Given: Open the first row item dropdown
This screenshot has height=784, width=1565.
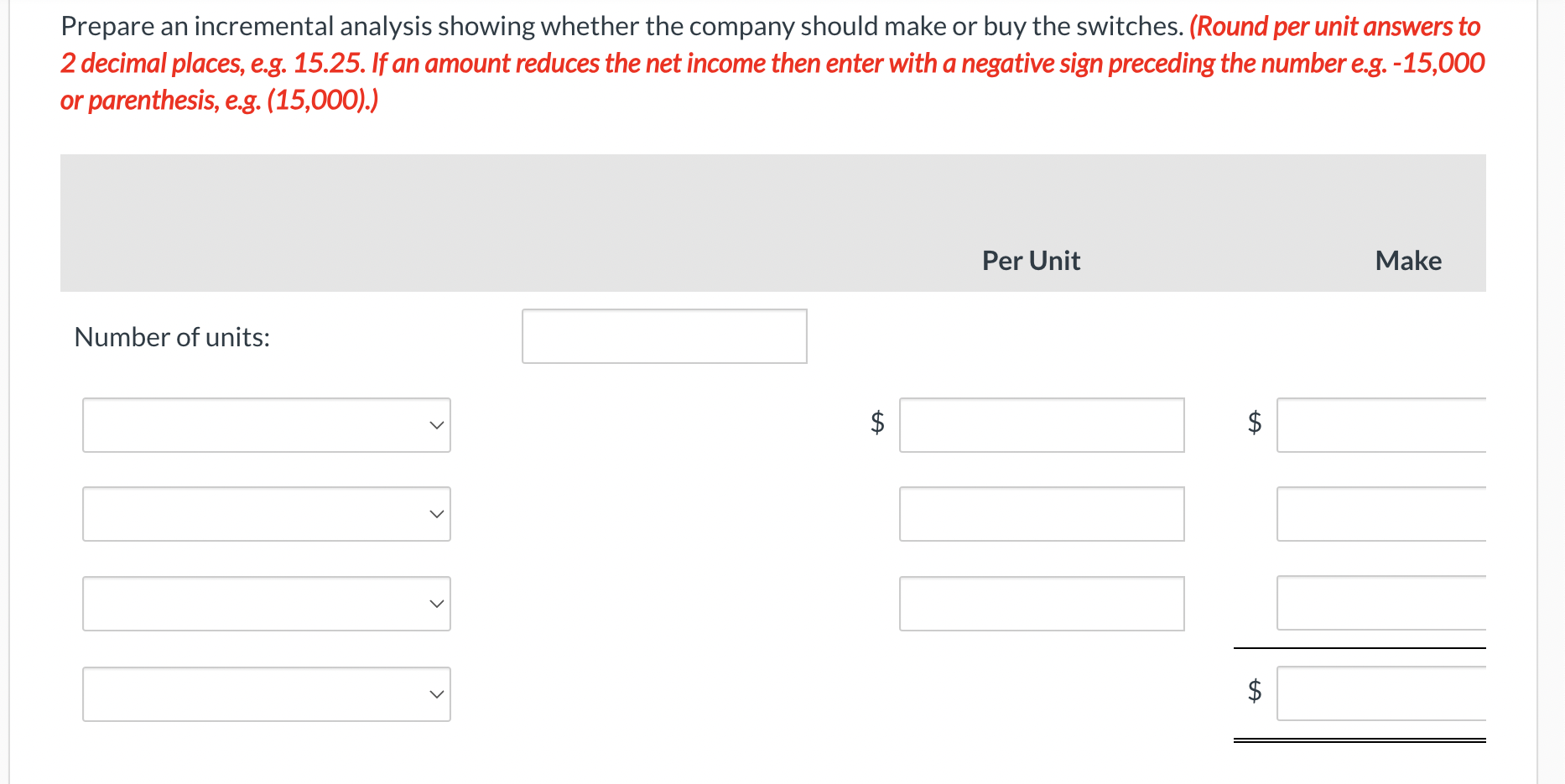Looking at the screenshot, I should coord(265,425).
